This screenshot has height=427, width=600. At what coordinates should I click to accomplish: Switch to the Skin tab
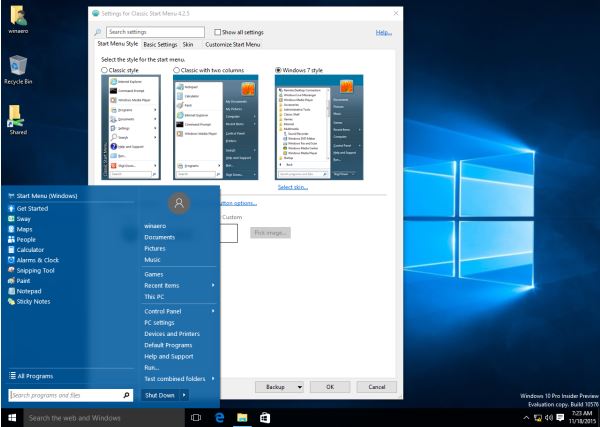point(188,44)
